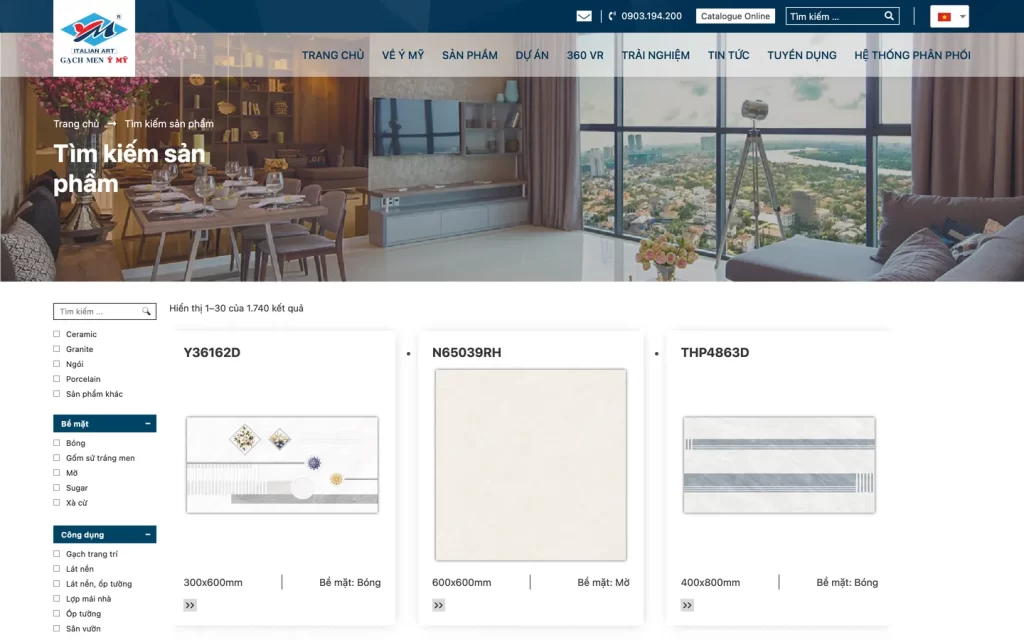Tick the Gốm sứ tráng men checkbox
This screenshot has width=1024, height=640.
coord(56,458)
